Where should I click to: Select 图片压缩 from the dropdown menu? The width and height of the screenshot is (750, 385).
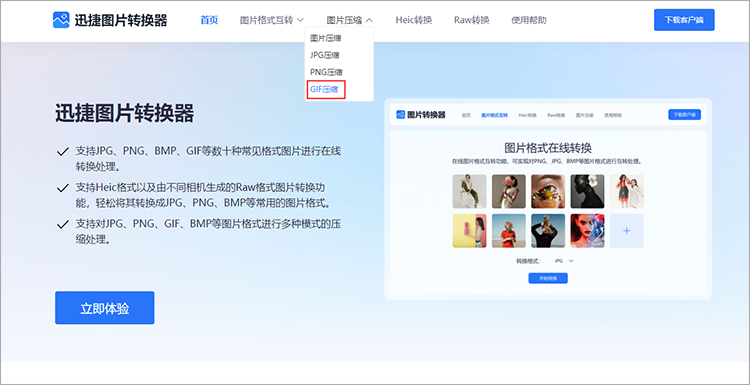click(325, 38)
